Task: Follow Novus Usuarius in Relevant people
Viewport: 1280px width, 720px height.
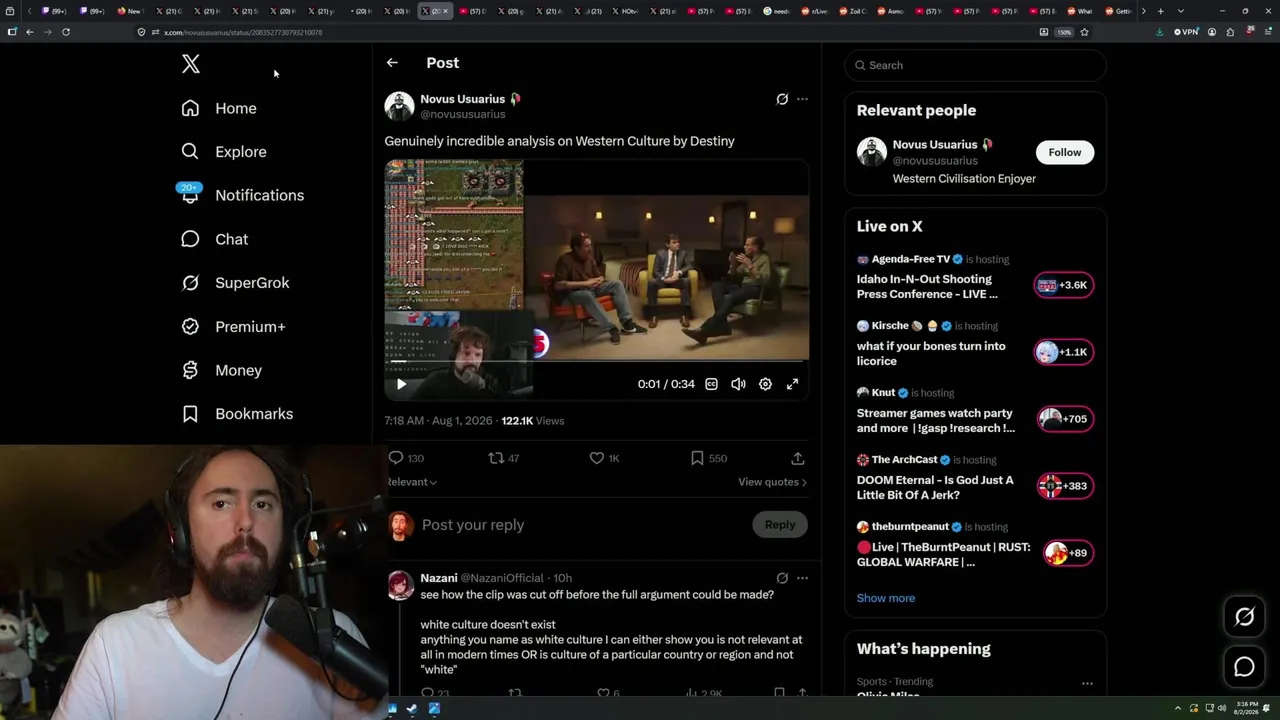Action: tap(1065, 152)
